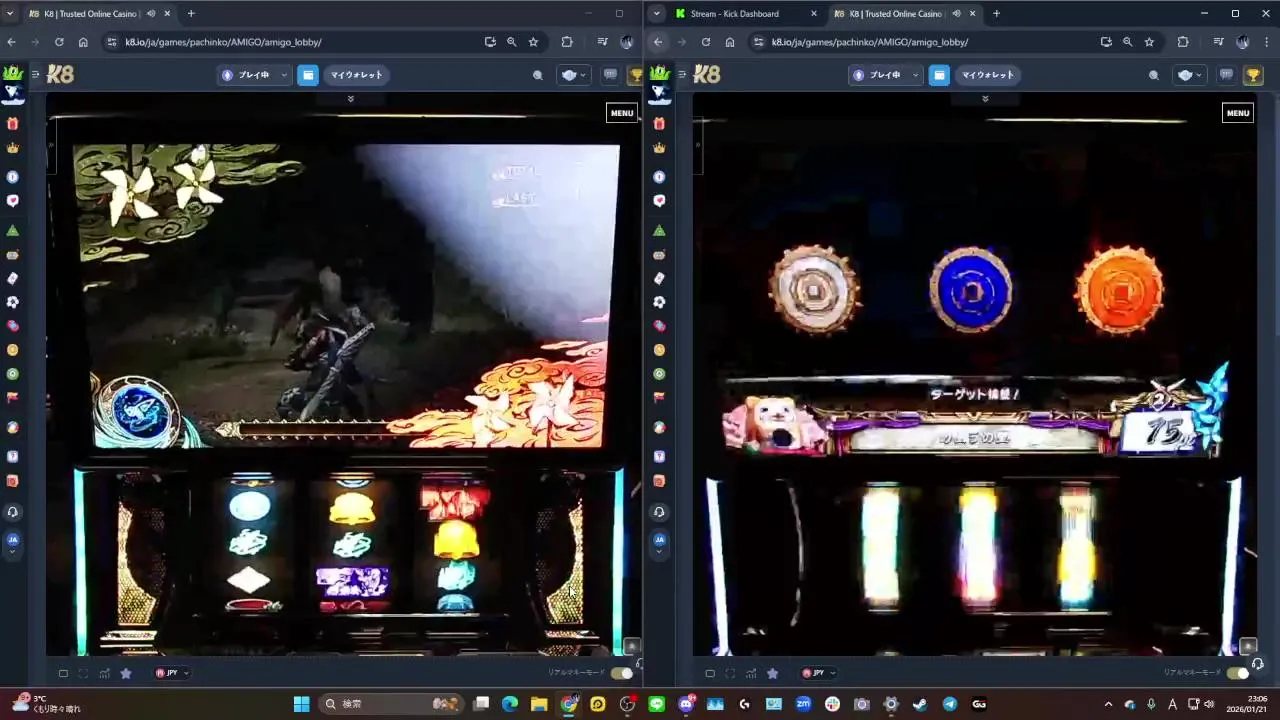
Task: Switch to theater mode in right window
Action: [x=709, y=673]
